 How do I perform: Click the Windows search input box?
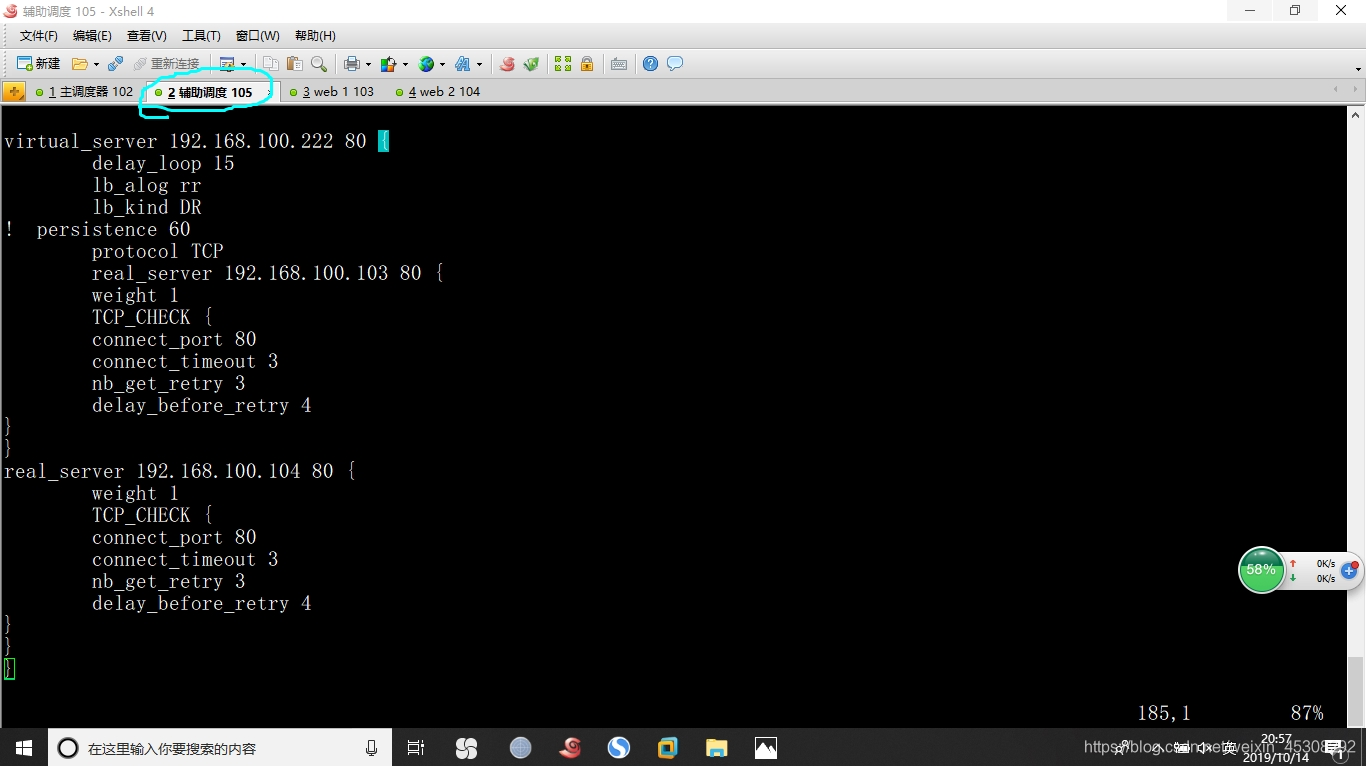pos(220,748)
